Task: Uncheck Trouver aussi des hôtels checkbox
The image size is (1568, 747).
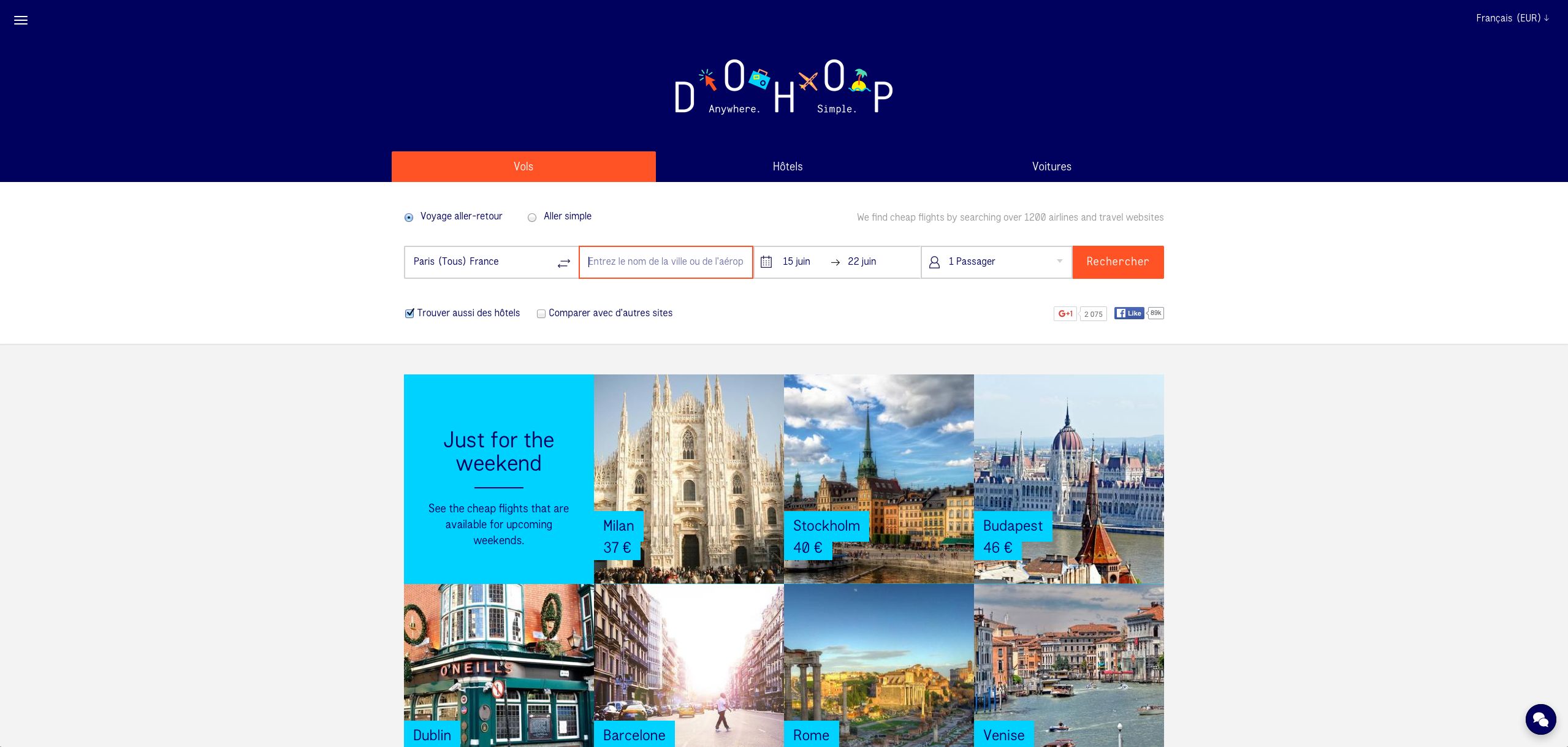Action: [409, 314]
